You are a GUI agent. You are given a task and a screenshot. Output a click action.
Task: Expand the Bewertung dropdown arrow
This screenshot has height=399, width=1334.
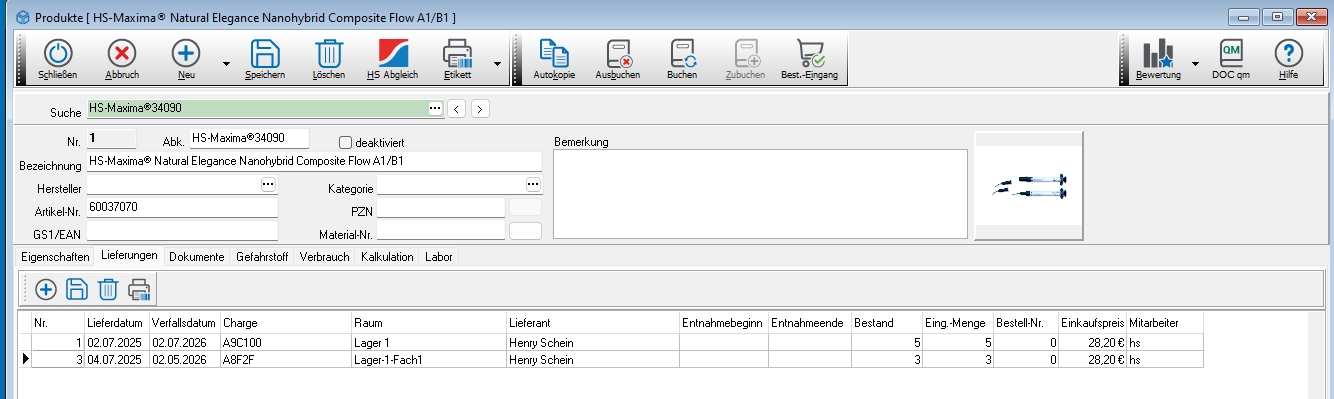pos(1195,63)
